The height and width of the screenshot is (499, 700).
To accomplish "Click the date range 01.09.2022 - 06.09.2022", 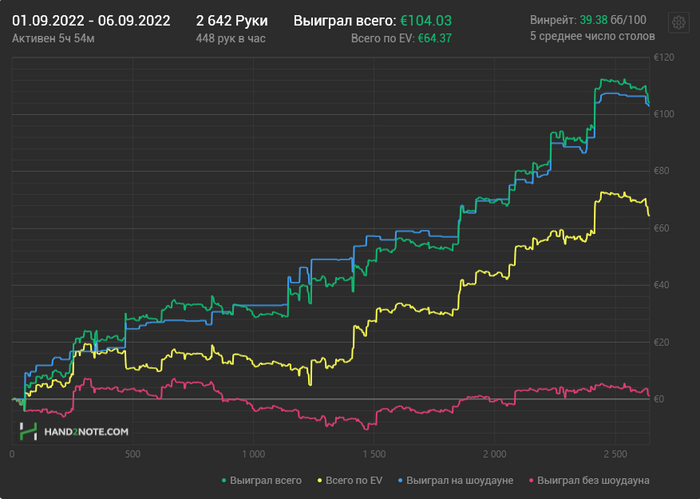I will (x=91, y=21).
